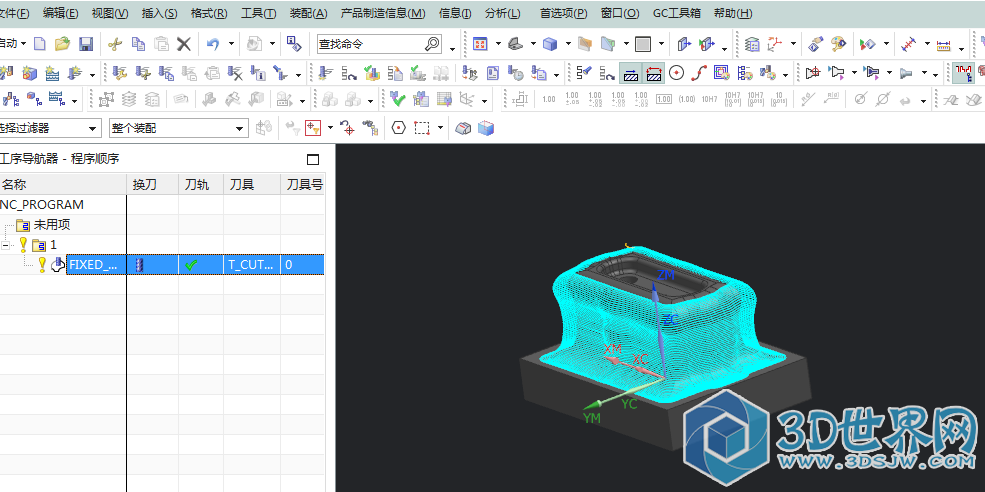Click the 刀具 column header
Viewport: 985px width, 492px height.
[x=252, y=185]
